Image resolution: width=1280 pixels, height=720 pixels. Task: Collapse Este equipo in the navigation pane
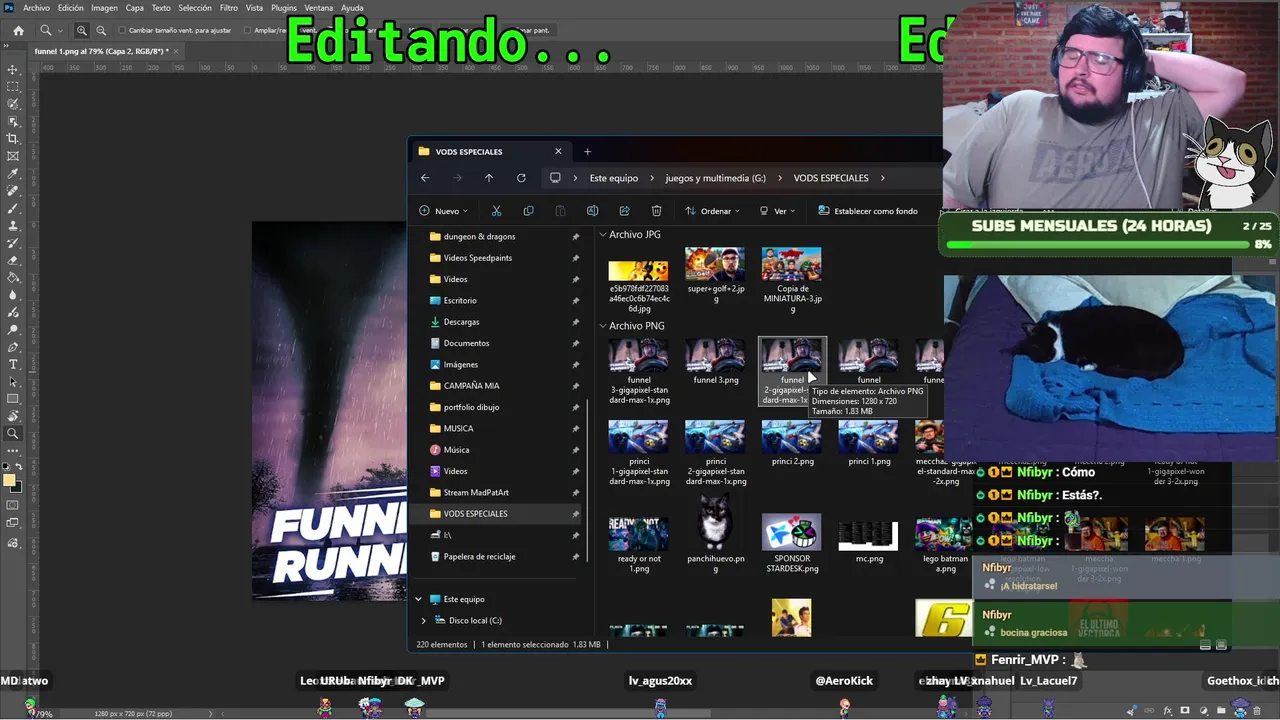(418, 599)
